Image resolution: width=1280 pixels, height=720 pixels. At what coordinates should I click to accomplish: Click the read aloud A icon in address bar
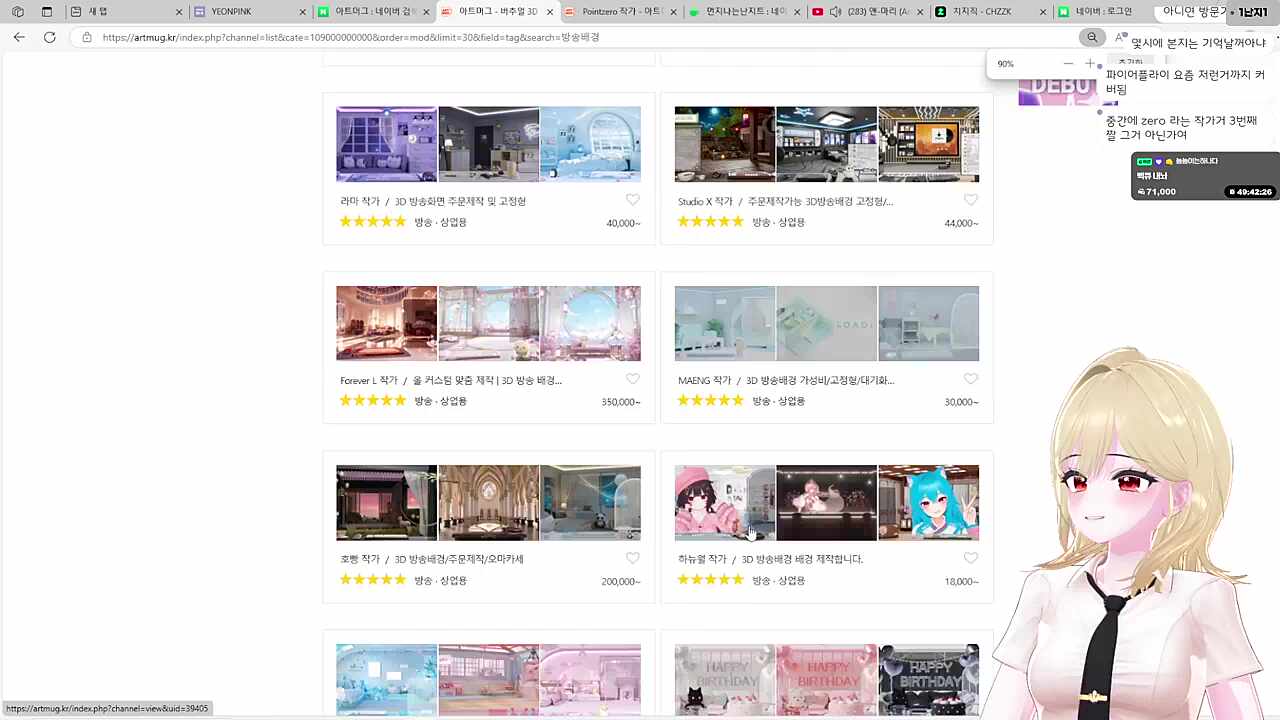[1119, 37]
